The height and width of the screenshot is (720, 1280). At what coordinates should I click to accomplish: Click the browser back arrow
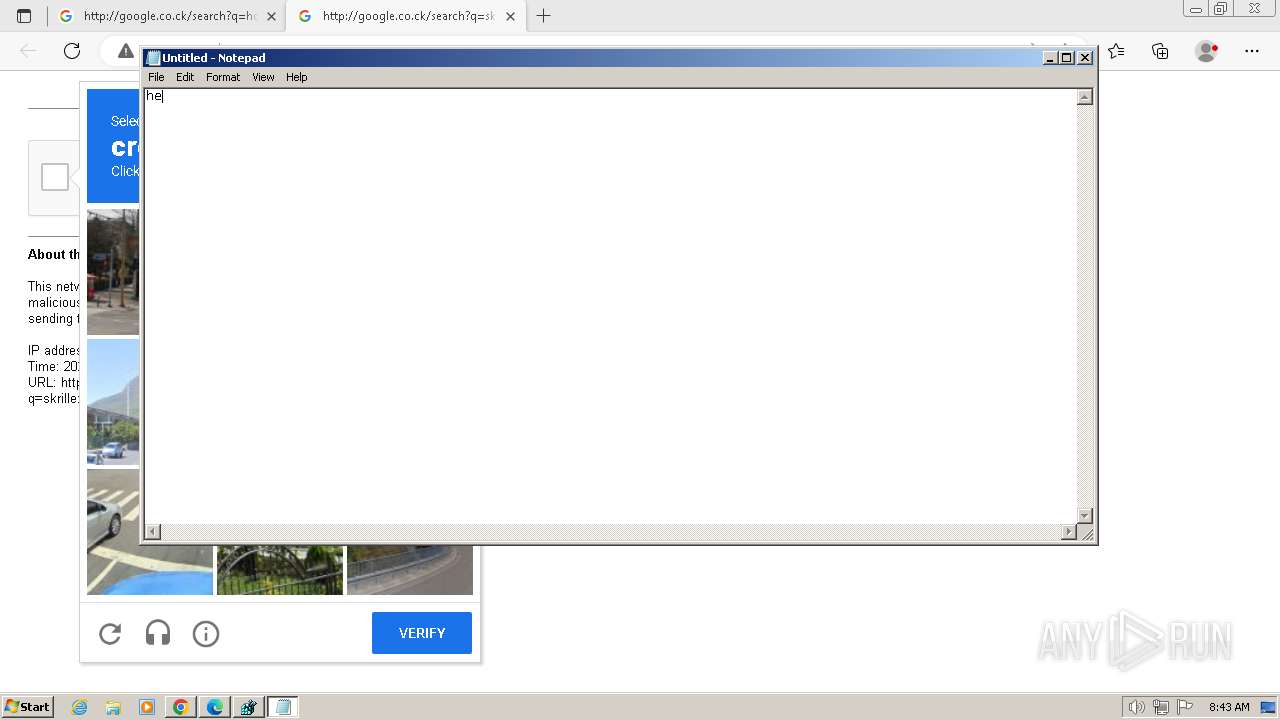click(x=28, y=51)
